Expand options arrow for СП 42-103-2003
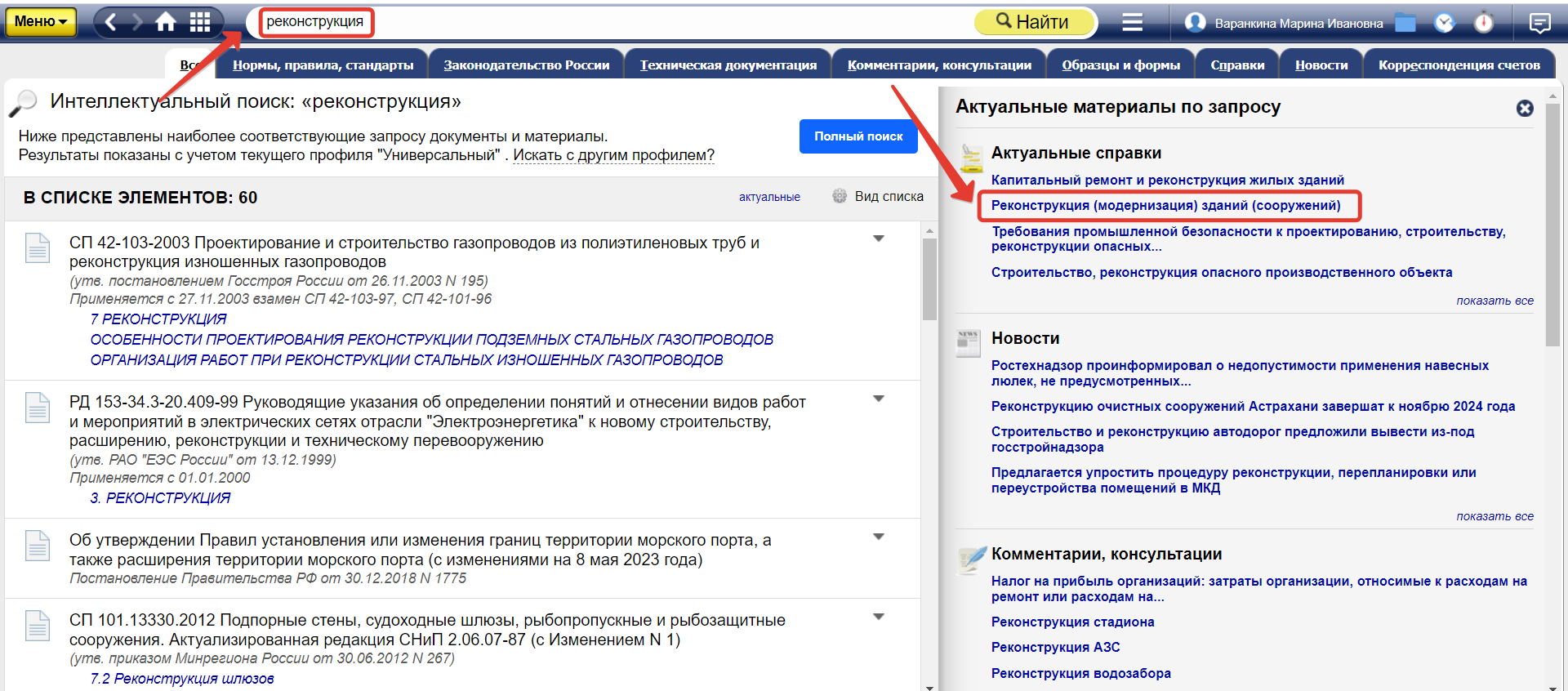This screenshot has height=691, width=1568. 879,239
